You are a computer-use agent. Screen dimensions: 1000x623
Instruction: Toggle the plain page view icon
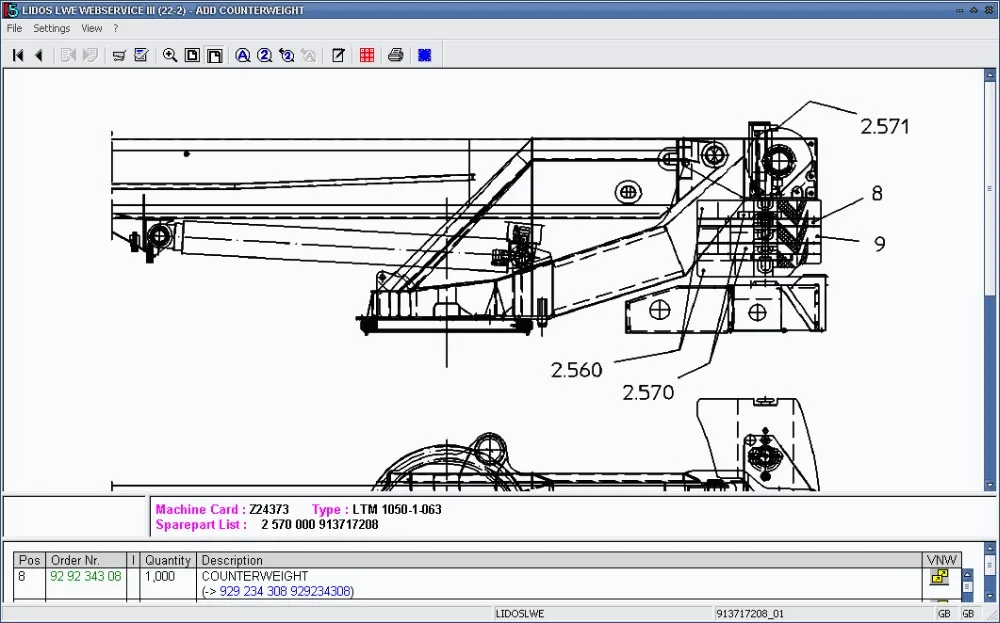tap(215, 55)
